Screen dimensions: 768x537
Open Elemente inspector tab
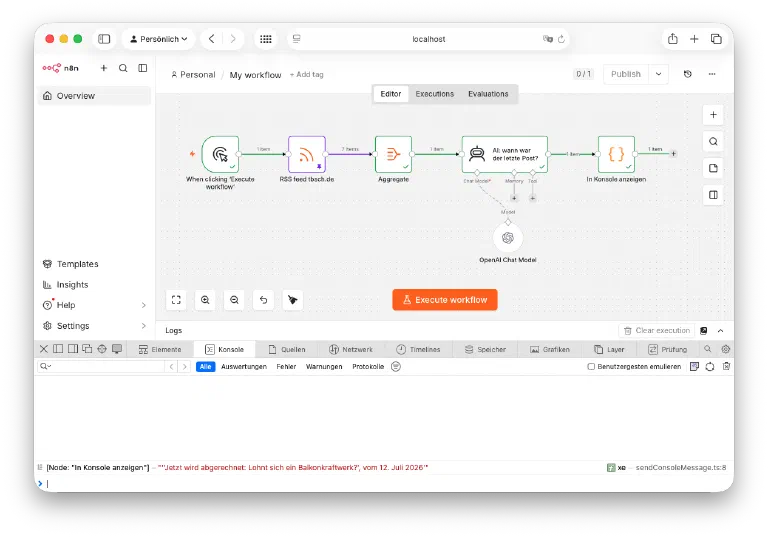[160, 349]
